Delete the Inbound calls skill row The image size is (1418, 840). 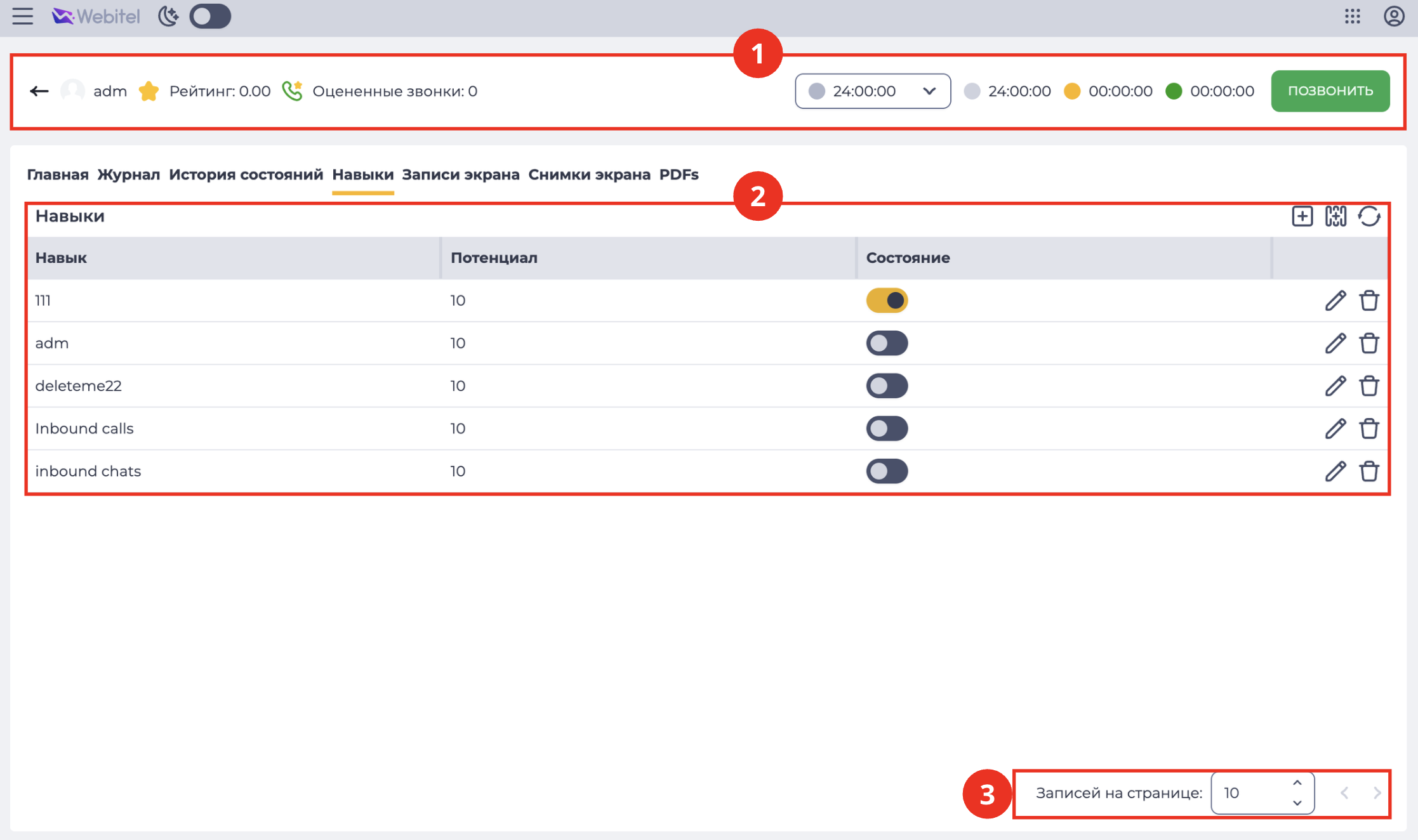click(1369, 429)
